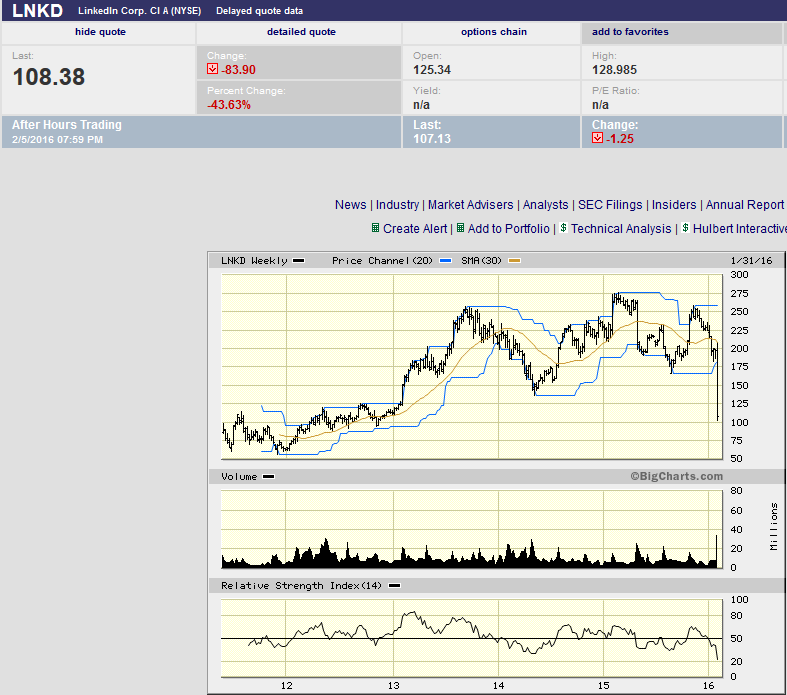Click the red down-arrow icon next to -1.25
The height and width of the screenshot is (695, 787).
(597, 138)
